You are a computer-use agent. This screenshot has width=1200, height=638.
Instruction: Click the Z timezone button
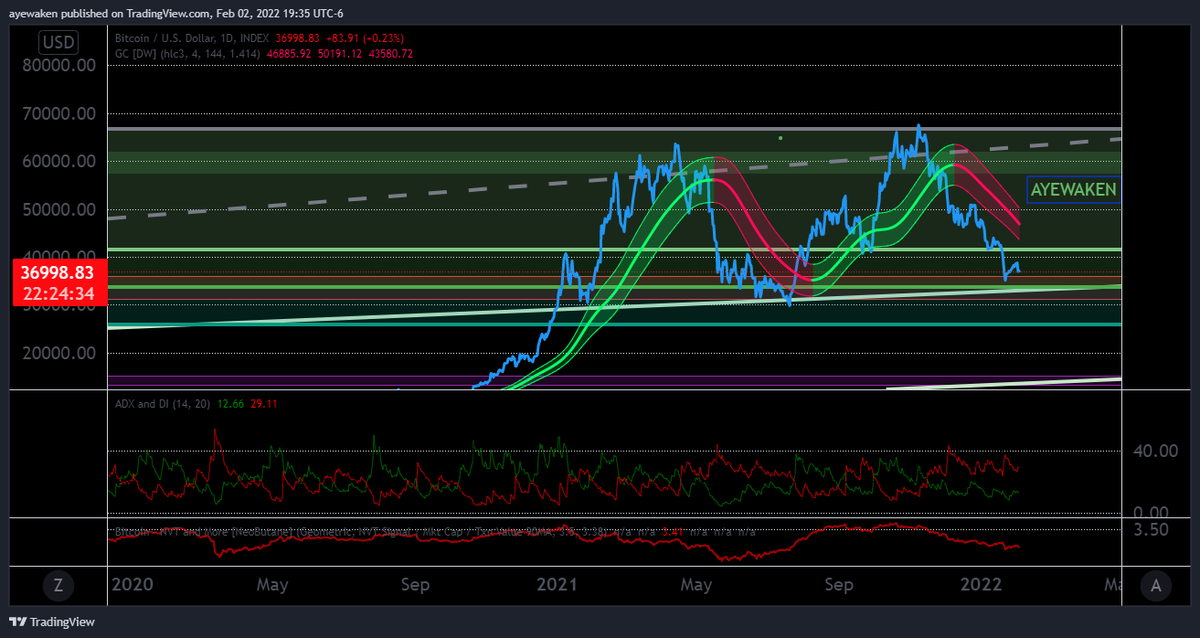click(59, 586)
